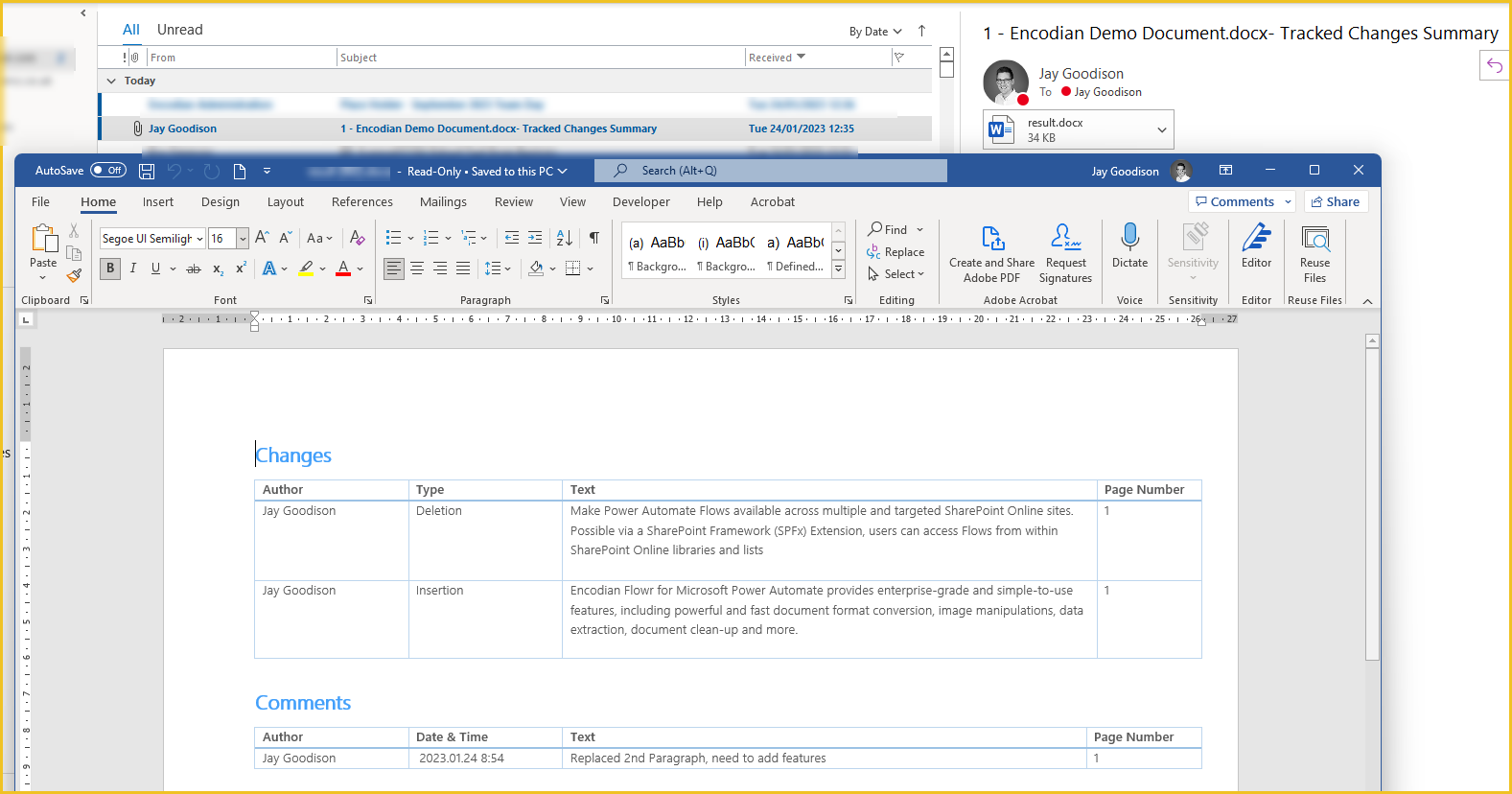Open the font size dropdown
Image resolution: width=1512 pixels, height=794 pixels.
pyautogui.click(x=243, y=239)
